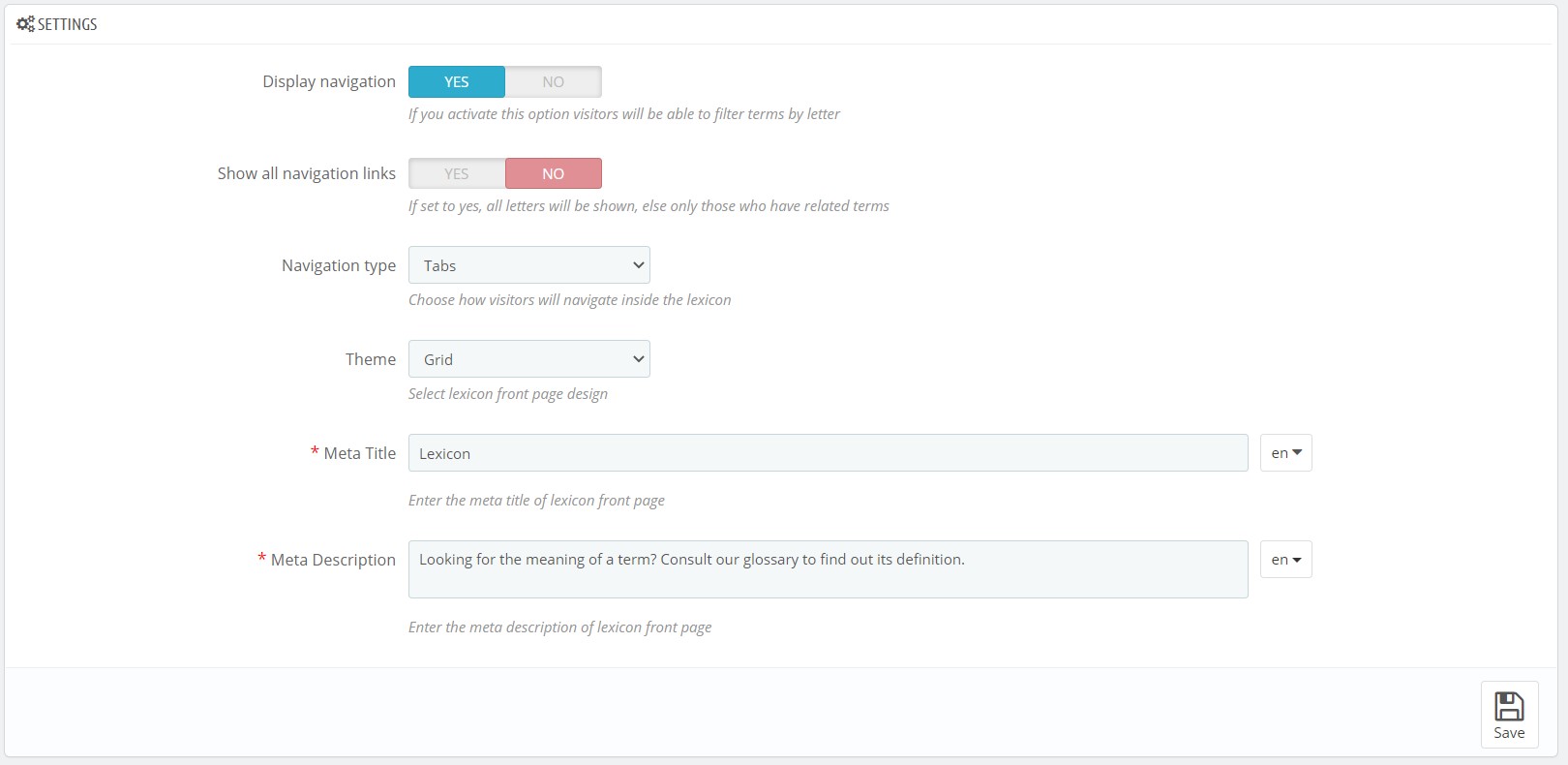Focus the Meta Title input field
Image resolution: width=1568 pixels, height=765 pixels.
(828, 453)
